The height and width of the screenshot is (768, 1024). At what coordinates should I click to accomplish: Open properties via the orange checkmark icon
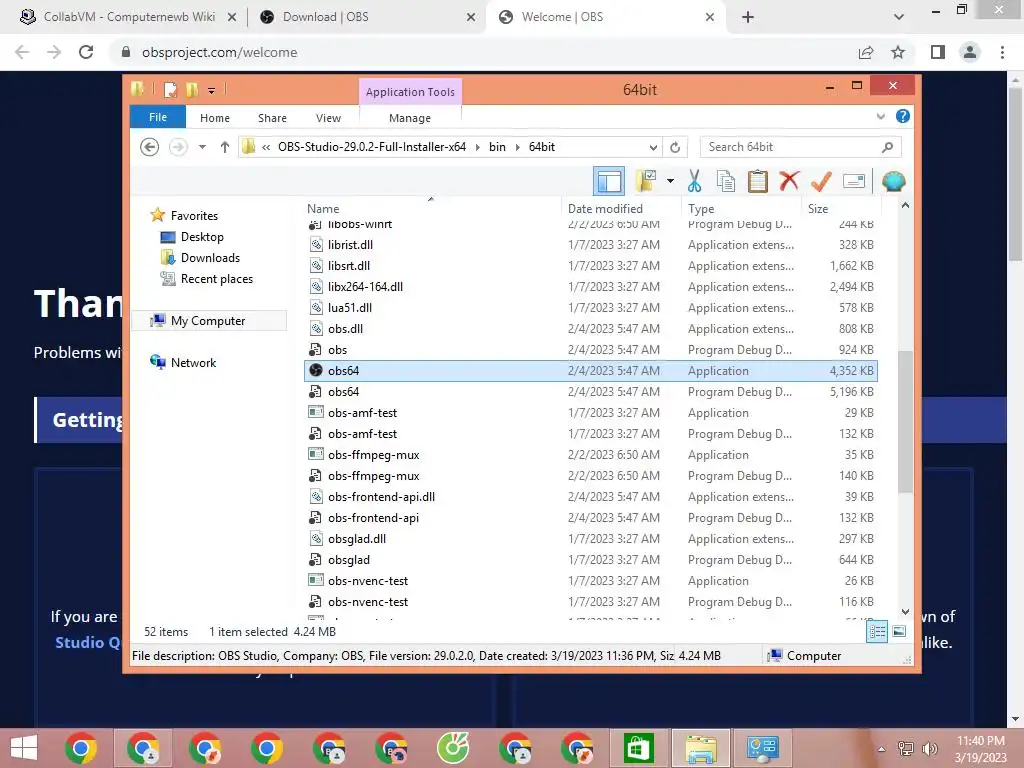(x=821, y=181)
